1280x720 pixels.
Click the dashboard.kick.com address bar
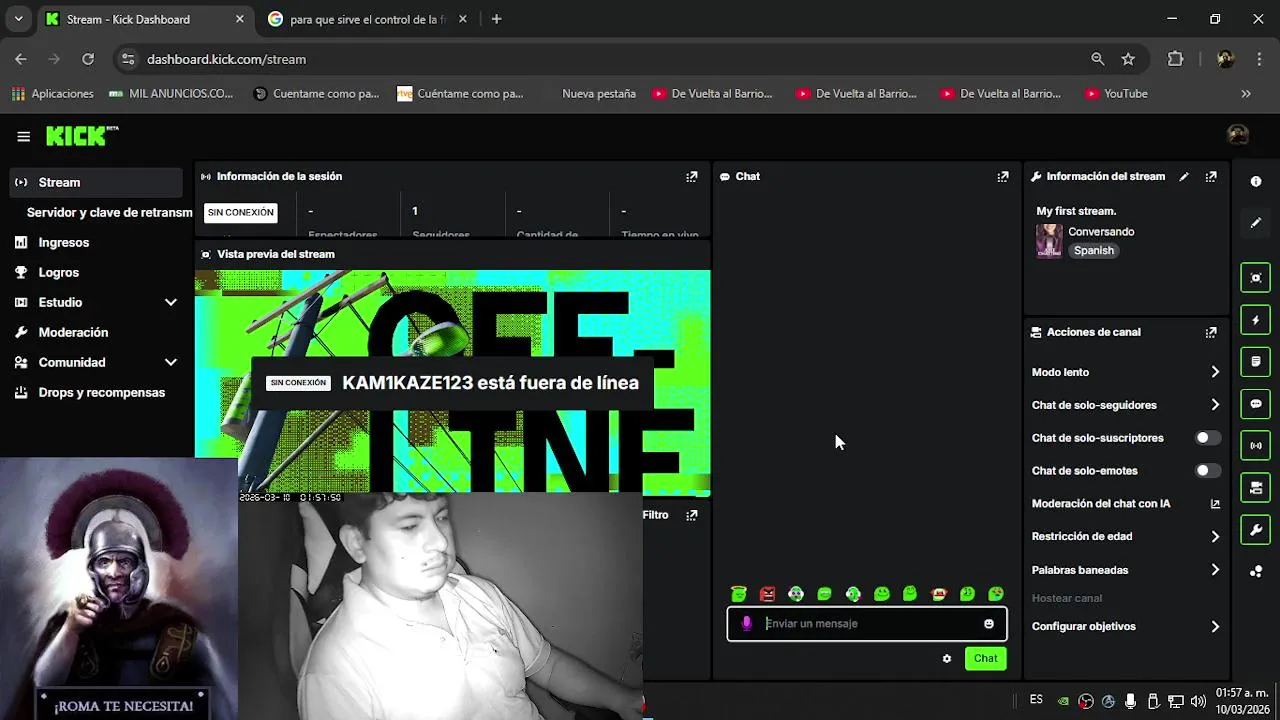pos(610,59)
